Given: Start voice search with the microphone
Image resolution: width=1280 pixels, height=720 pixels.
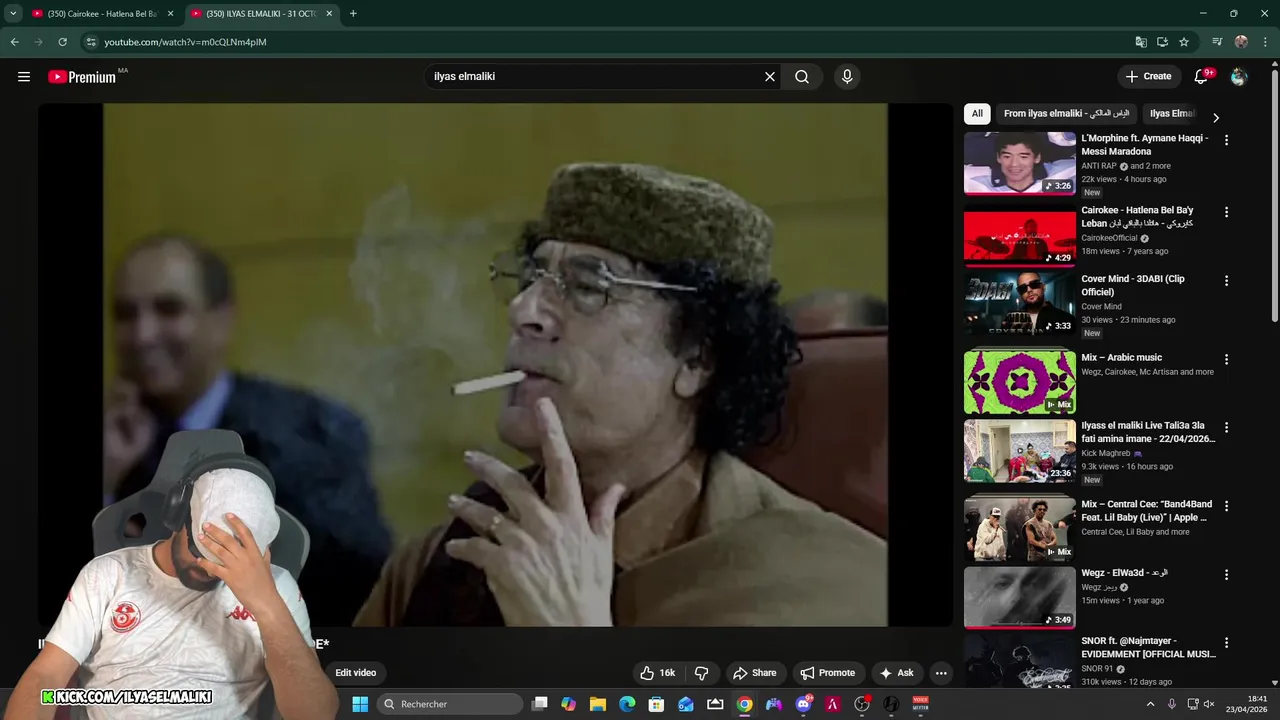Looking at the screenshot, I should point(847,77).
